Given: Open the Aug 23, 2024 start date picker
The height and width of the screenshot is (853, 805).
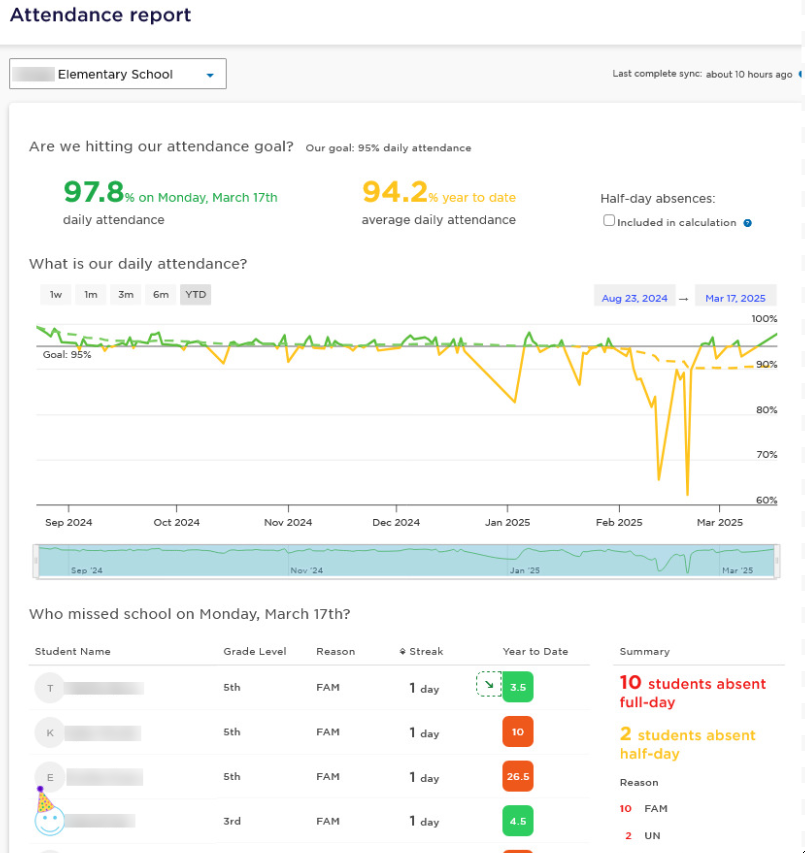Looking at the screenshot, I should point(634,298).
